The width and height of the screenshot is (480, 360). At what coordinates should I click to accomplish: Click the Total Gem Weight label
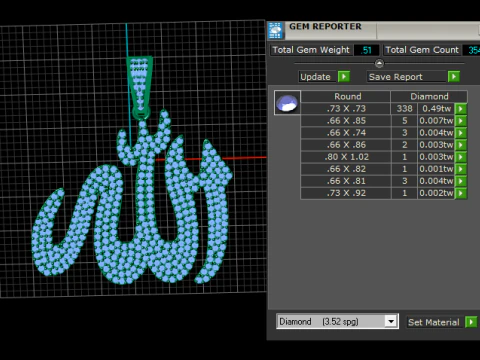(x=311, y=50)
